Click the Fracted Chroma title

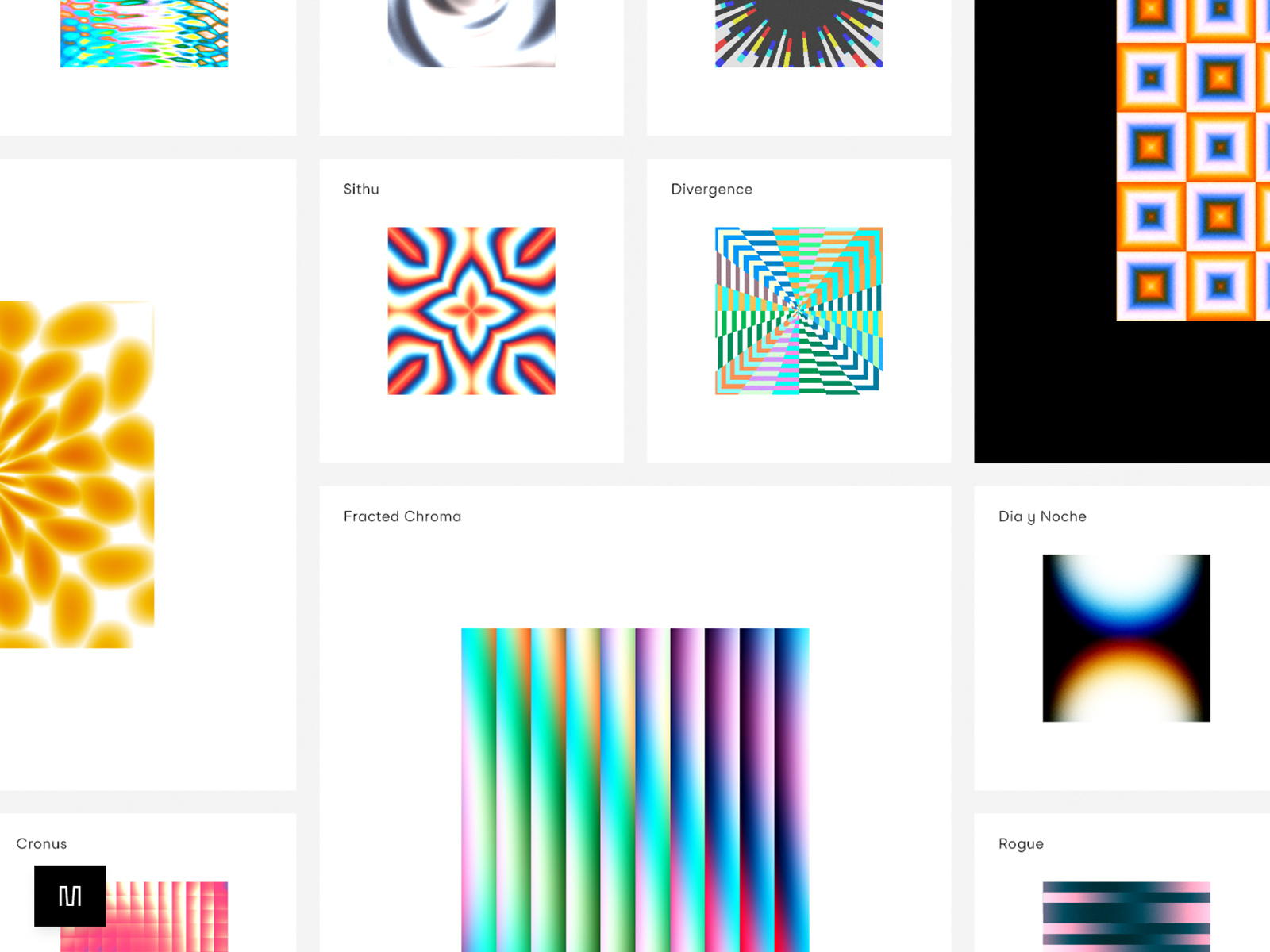[402, 516]
